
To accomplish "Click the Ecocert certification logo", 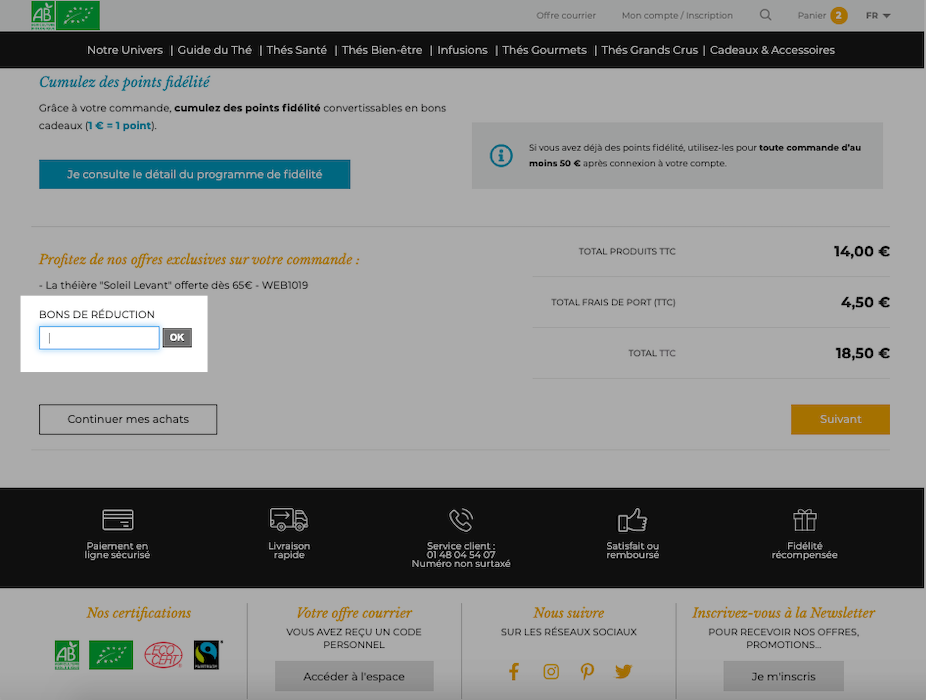I will coord(164,655).
